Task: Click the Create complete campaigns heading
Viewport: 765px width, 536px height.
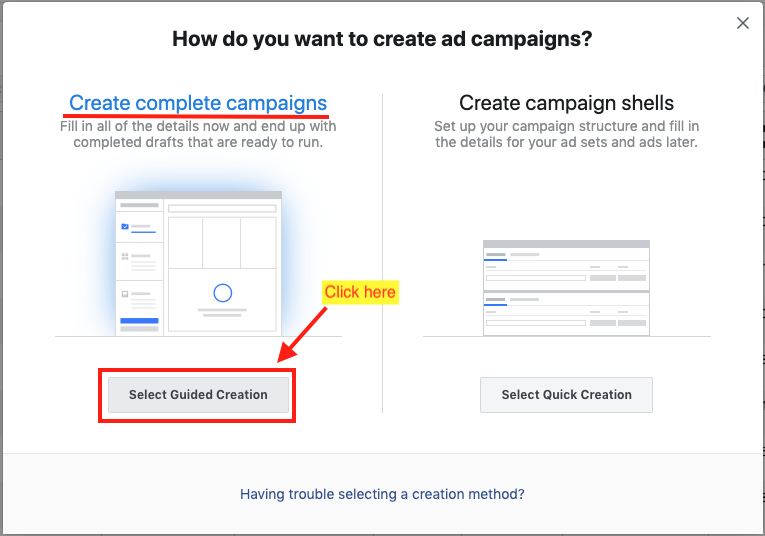Action: (x=198, y=103)
